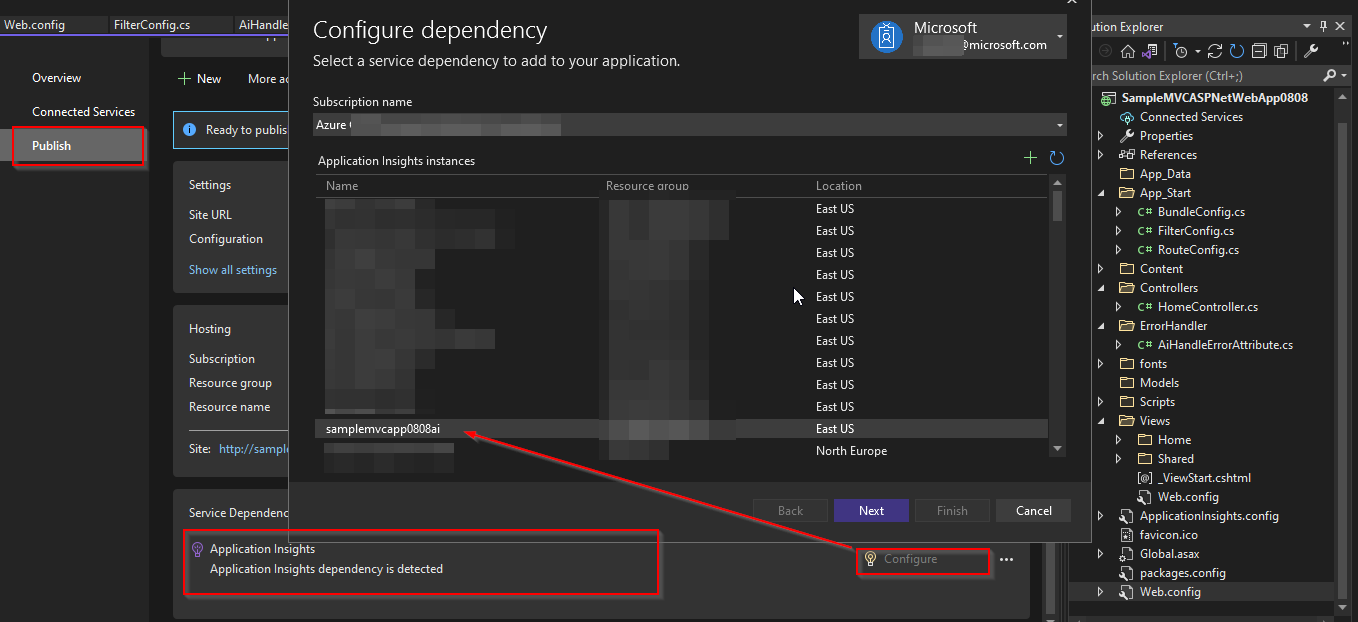Collapse the Views folder
This screenshot has width=1358, height=622.
pos(1101,421)
